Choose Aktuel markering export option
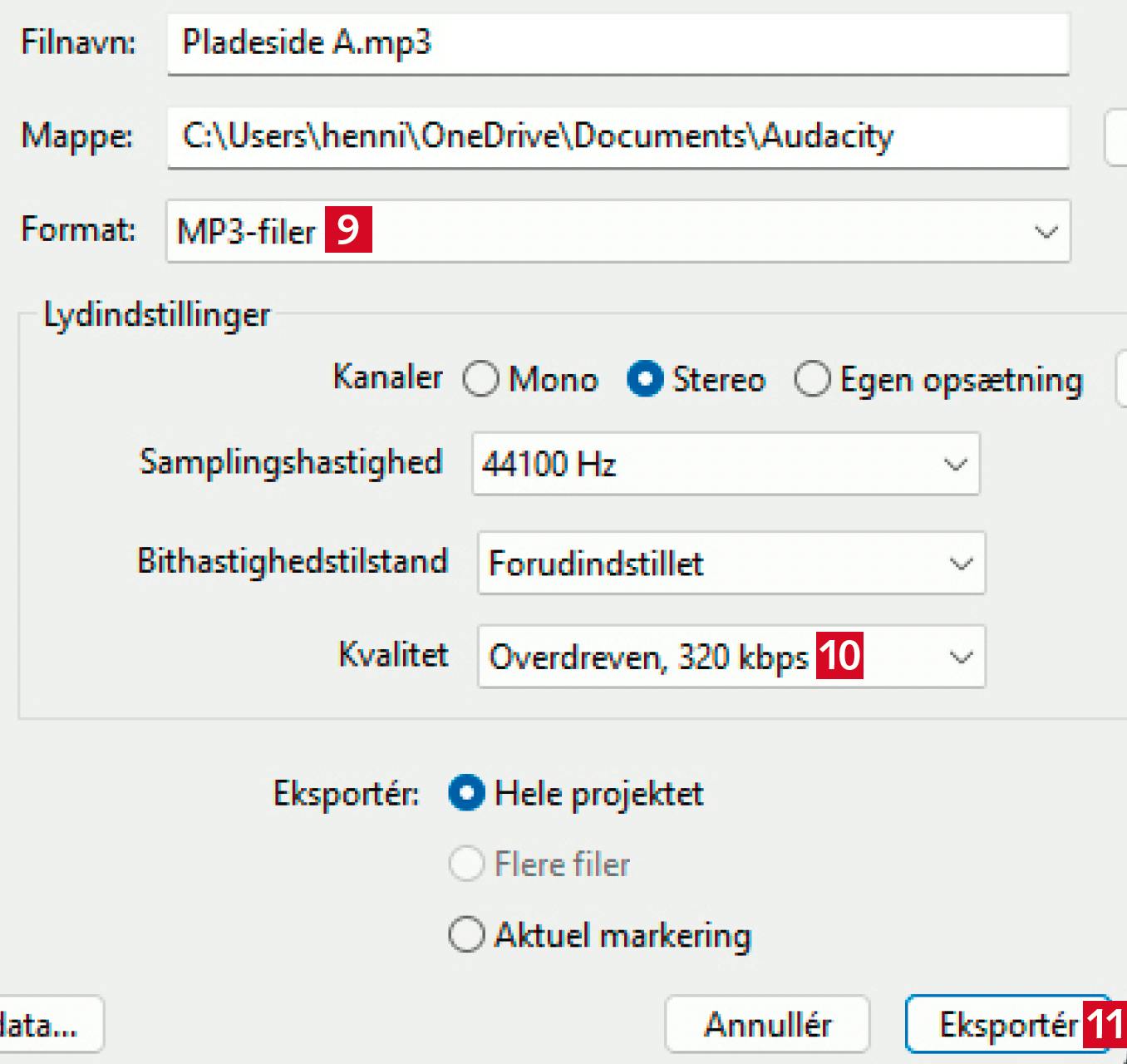 [x=467, y=934]
